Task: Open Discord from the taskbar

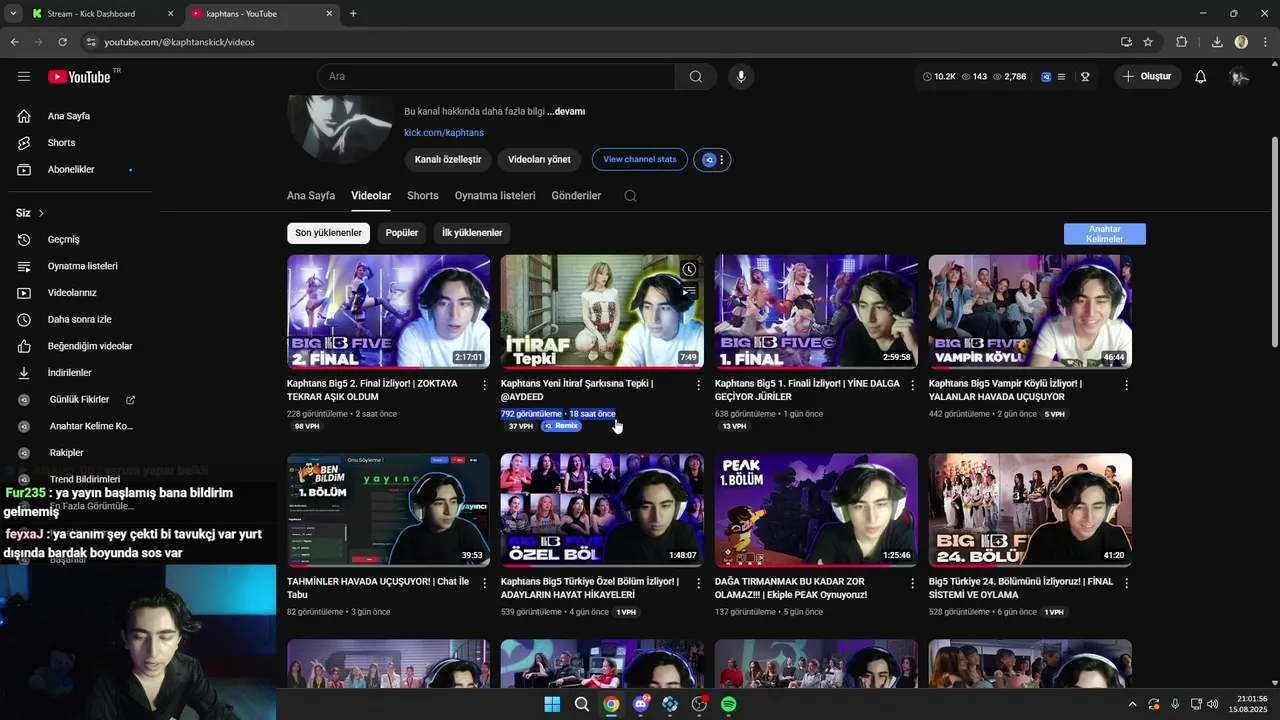Action: click(x=641, y=704)
